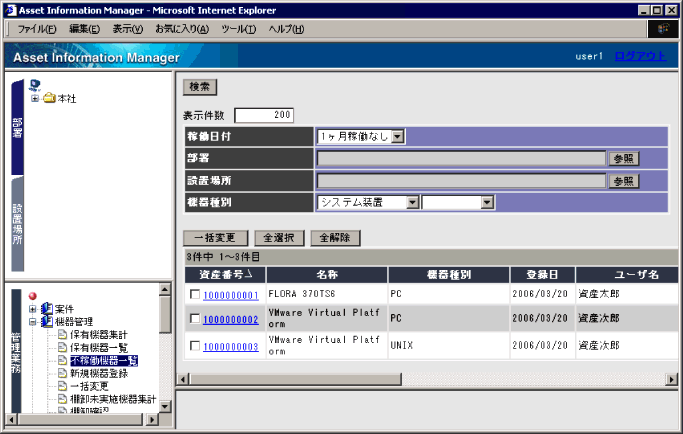Select the 管理業務 vertical tab
Screen dimensions: 683x434
pyautogui.click(x=16, y=351)
